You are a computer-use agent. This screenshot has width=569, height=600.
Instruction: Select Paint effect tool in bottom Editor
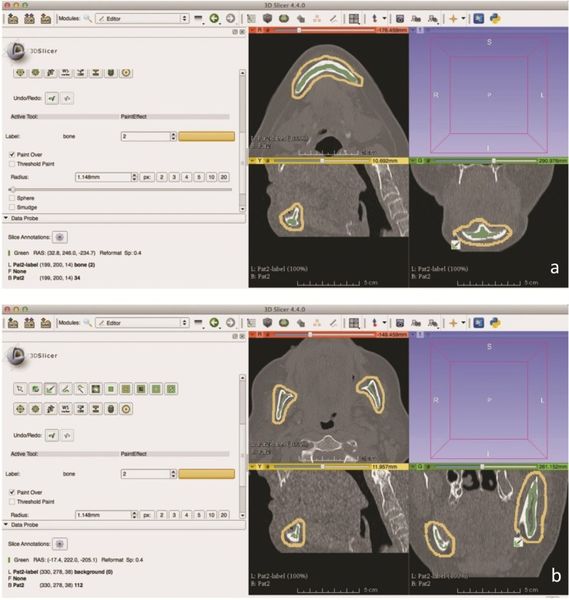tap(50, 389)
